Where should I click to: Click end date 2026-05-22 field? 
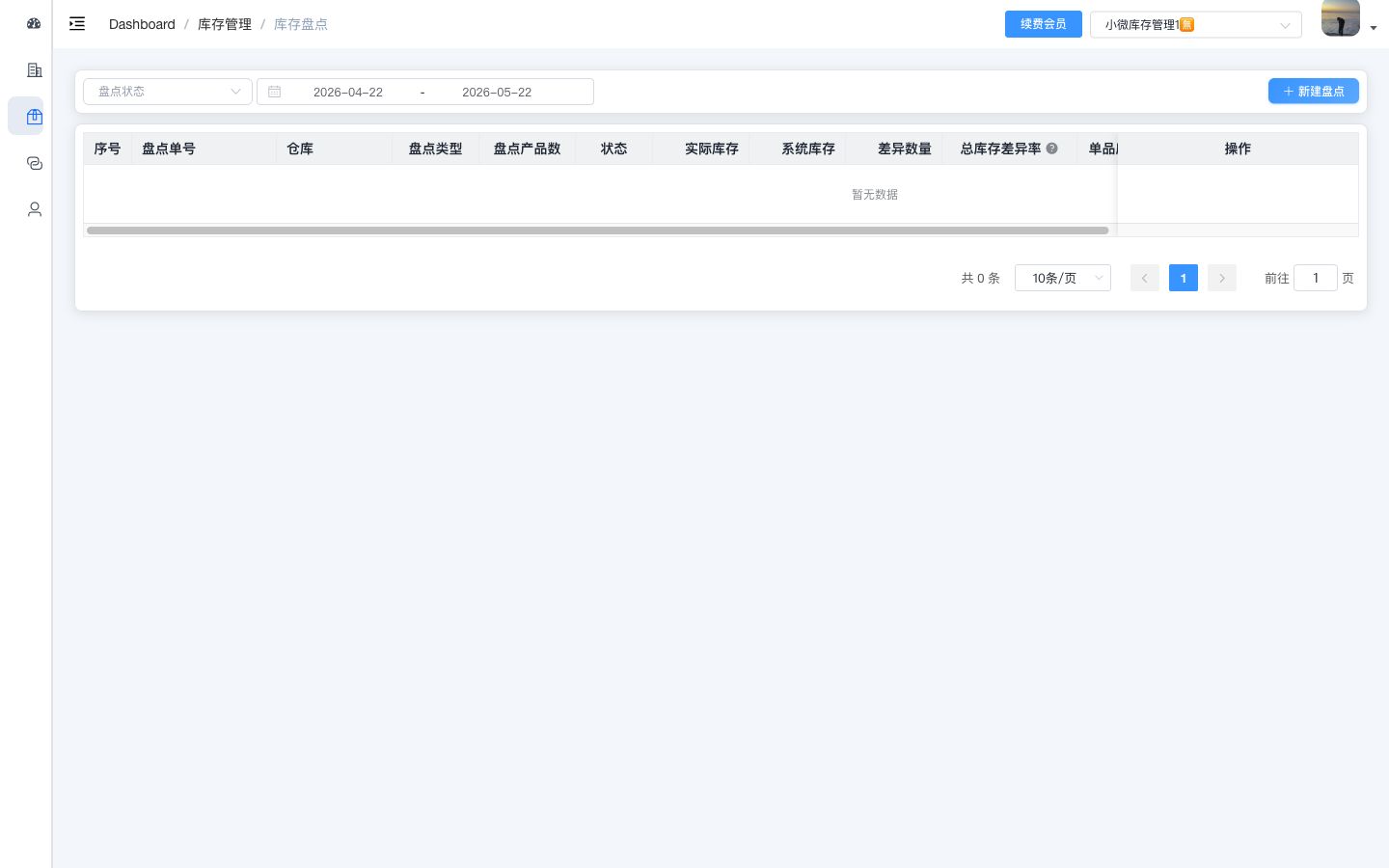497,92
